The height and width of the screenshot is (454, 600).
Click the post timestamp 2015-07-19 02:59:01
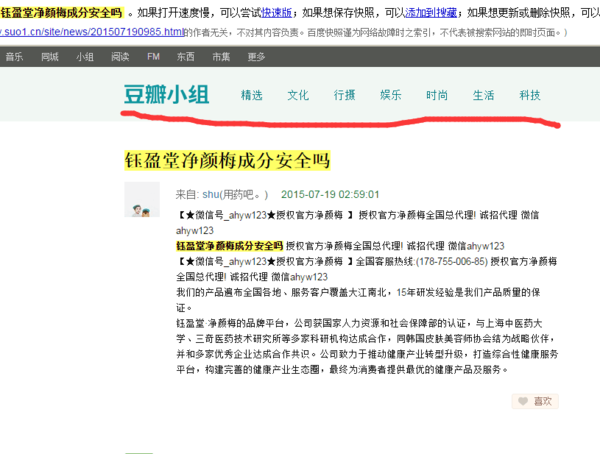tap(330, 194)
